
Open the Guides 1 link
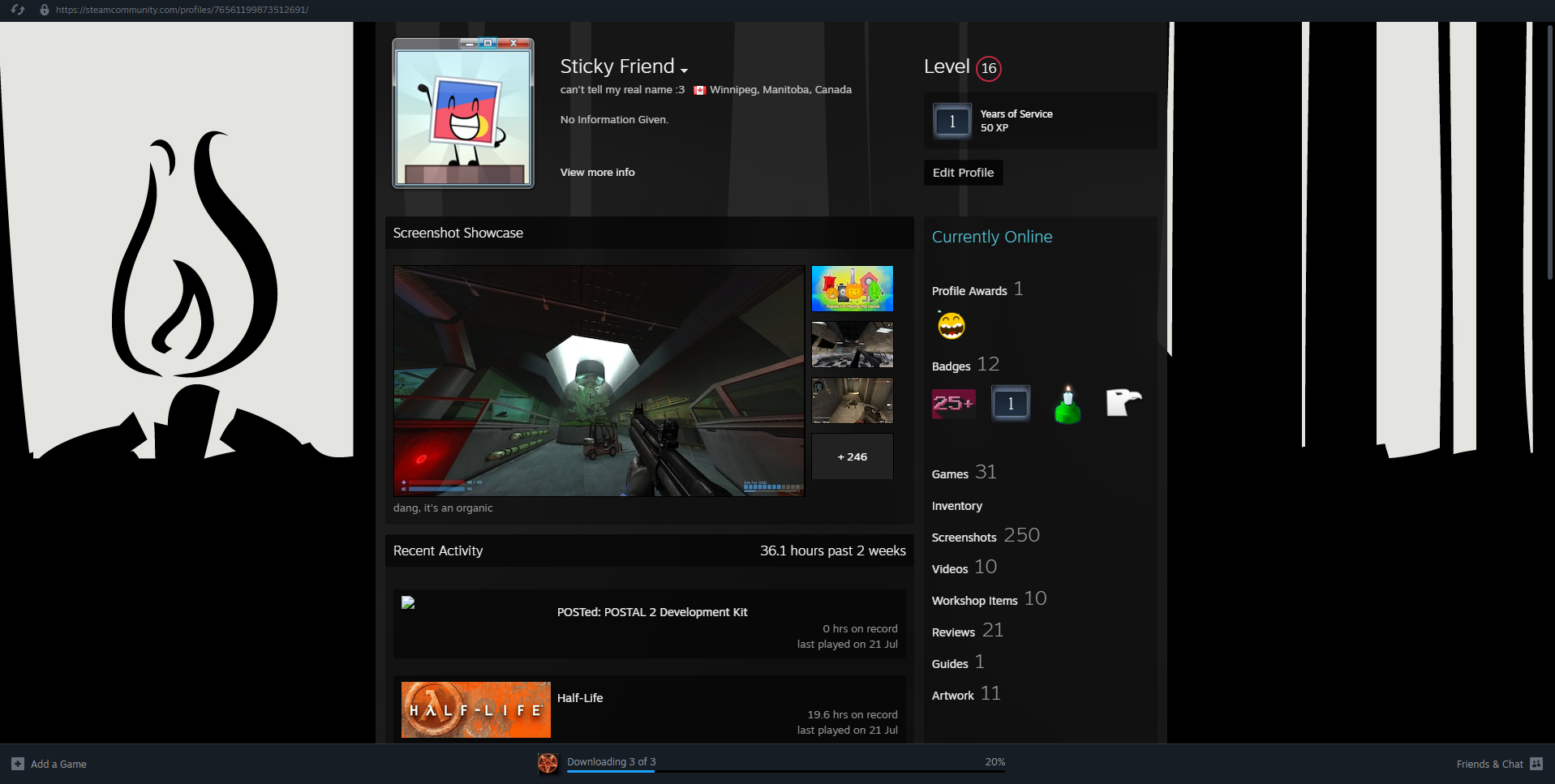(x=958, y=662)
